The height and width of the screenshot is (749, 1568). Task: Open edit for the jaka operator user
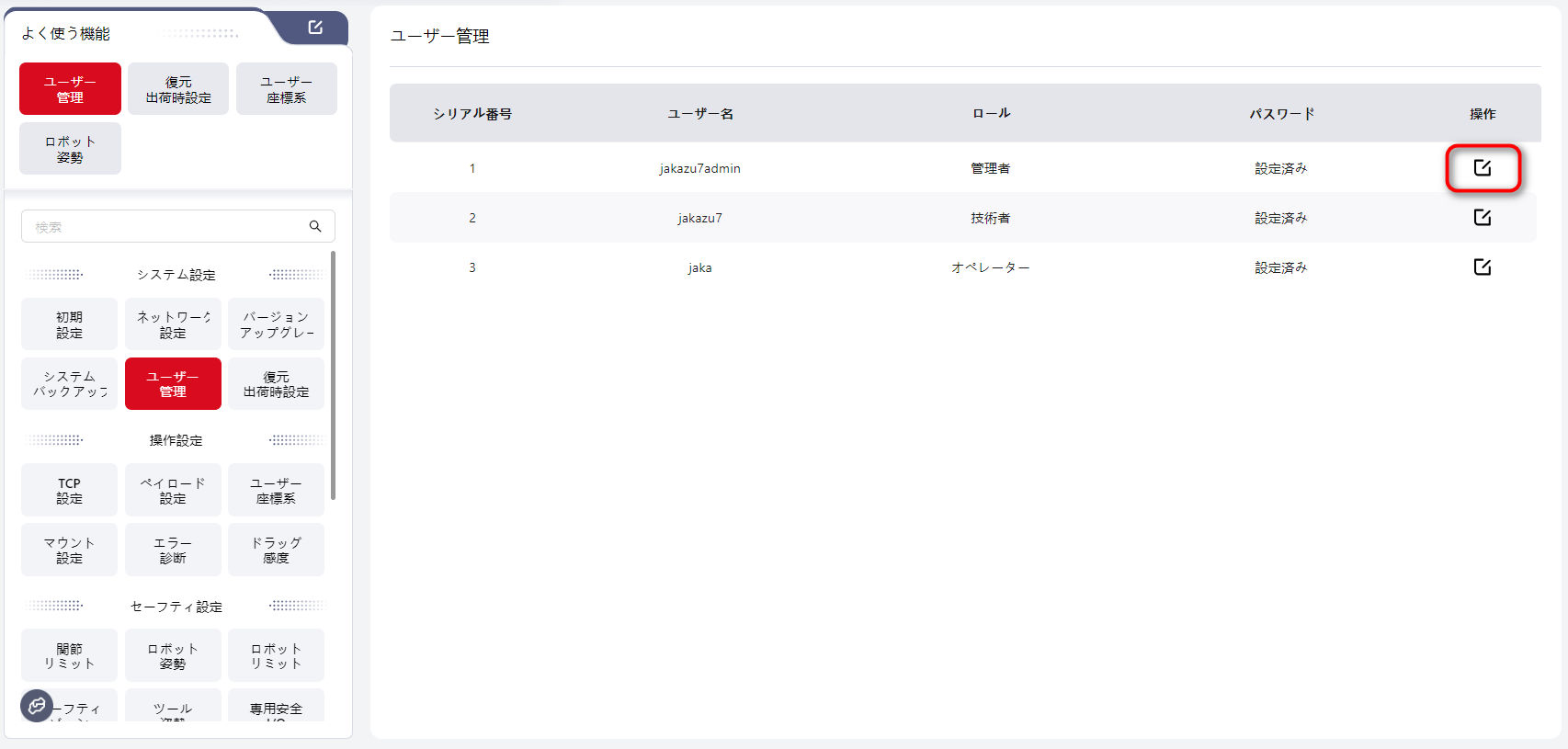(x=1482, y=267)
